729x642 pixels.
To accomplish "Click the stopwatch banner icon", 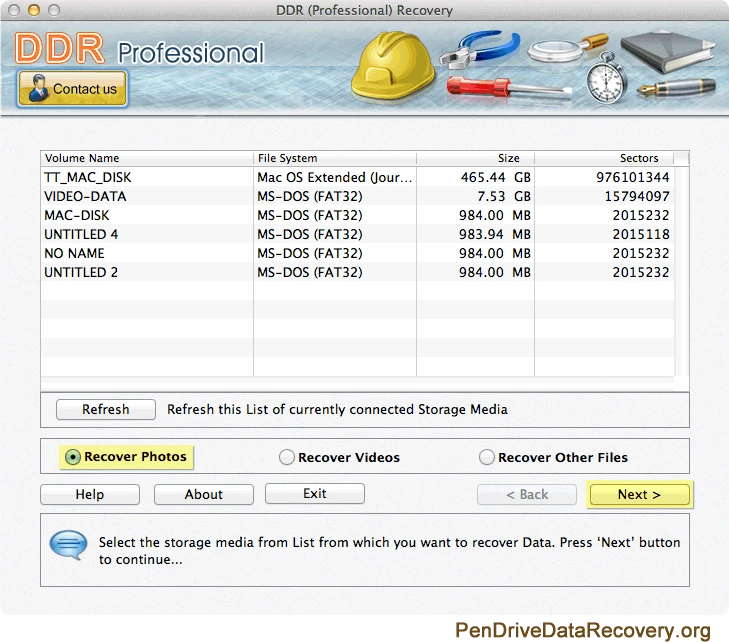I will point(605,78).
